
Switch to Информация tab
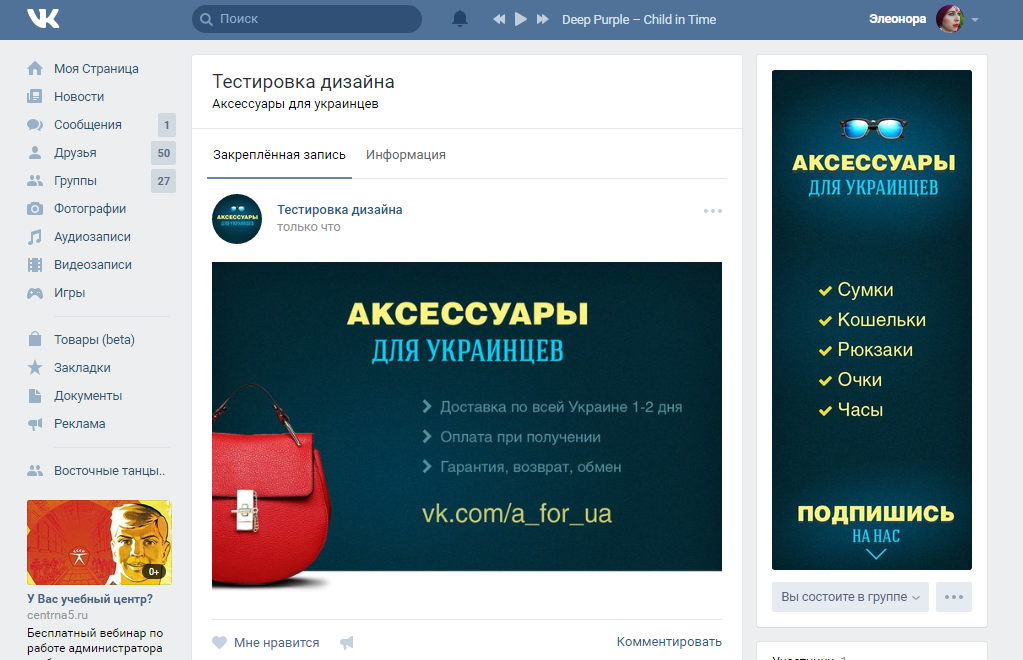pyautogui.click(x=406, y=155)
